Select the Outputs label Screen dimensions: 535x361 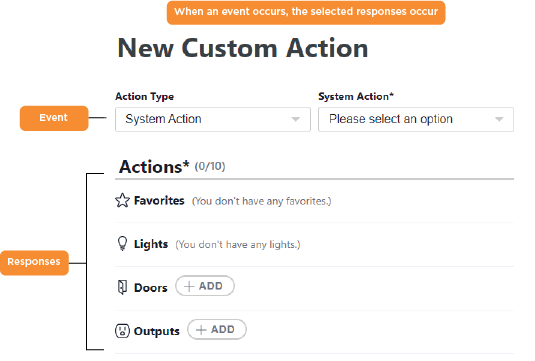157,331
